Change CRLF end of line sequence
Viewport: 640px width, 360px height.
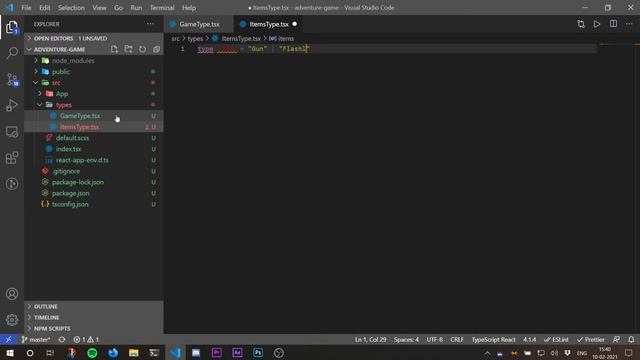(x=457, y=339)
